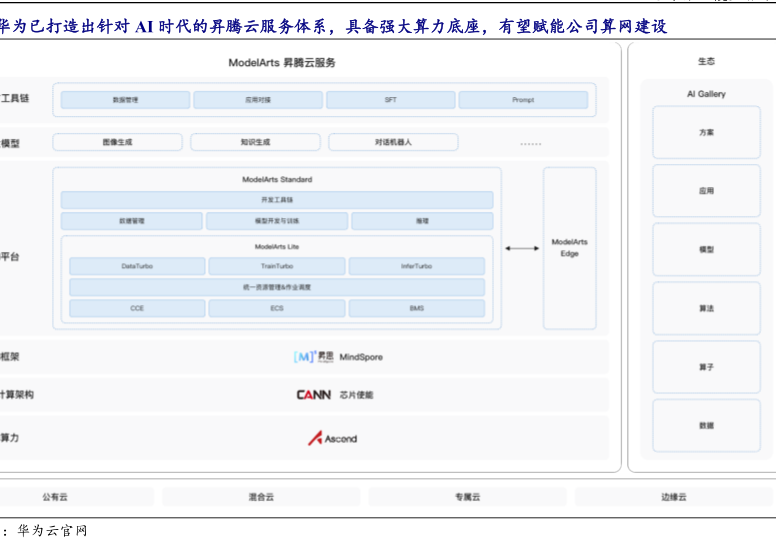Click the InferTurbo box

tap(417, 266)
